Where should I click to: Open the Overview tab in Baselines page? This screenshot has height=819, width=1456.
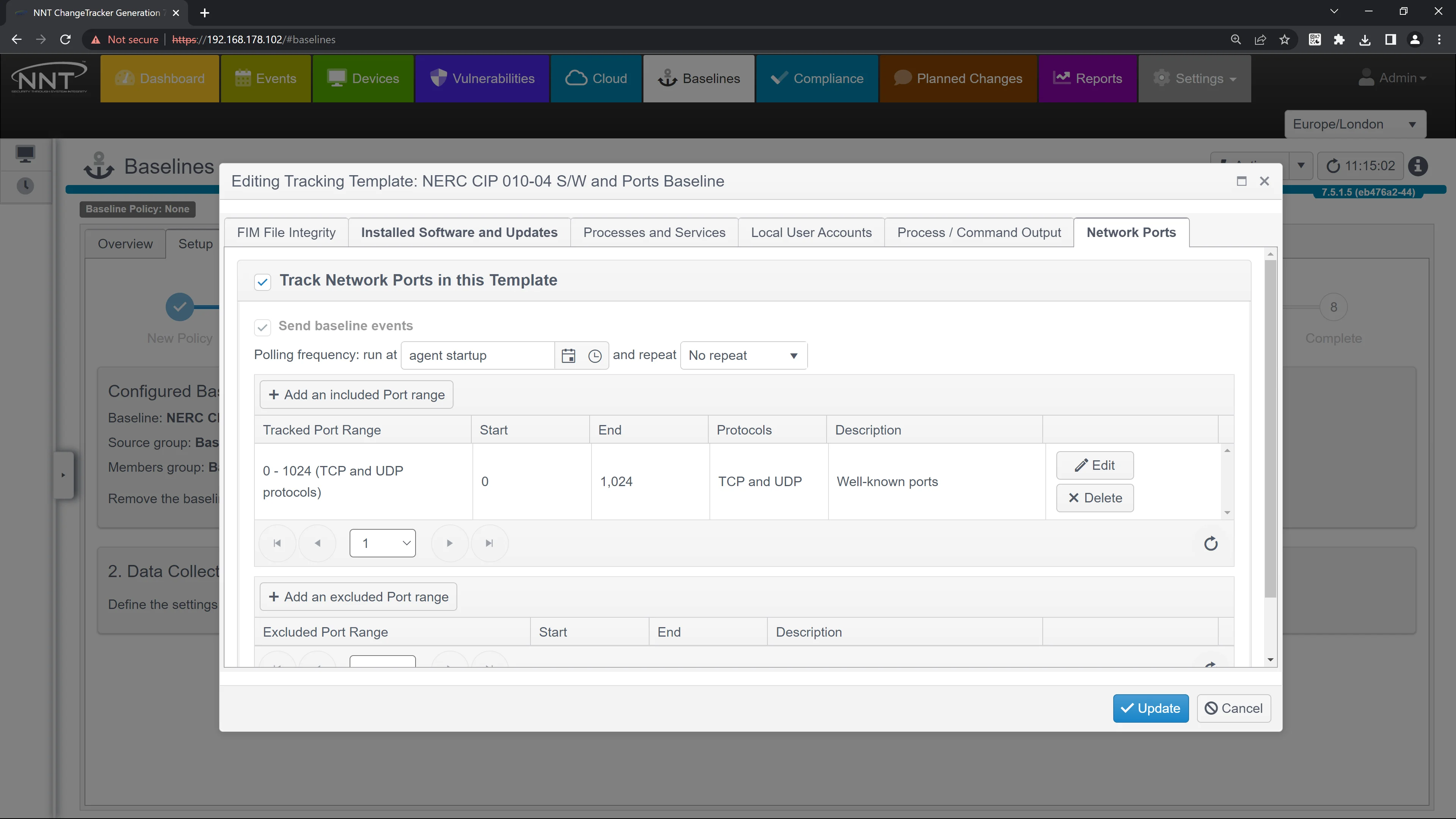click(x=125, y=243)
